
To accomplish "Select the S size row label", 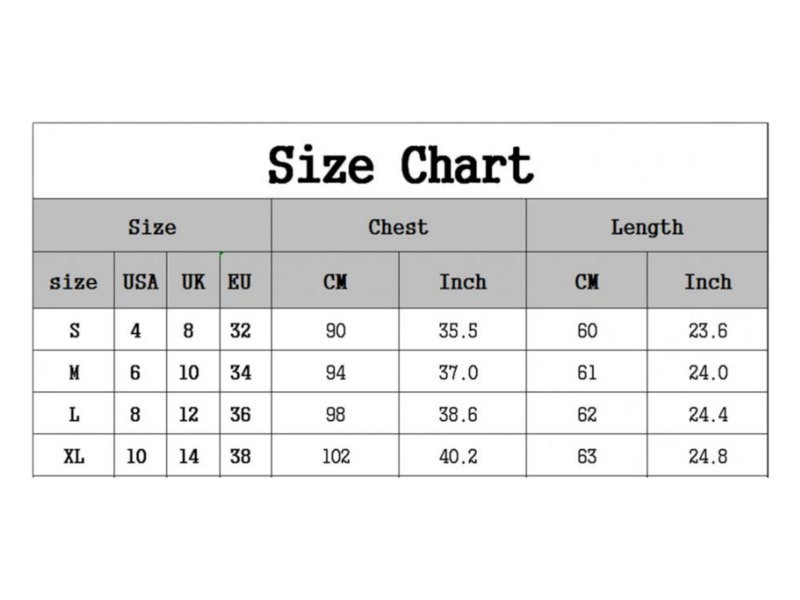I will point(74,330).
